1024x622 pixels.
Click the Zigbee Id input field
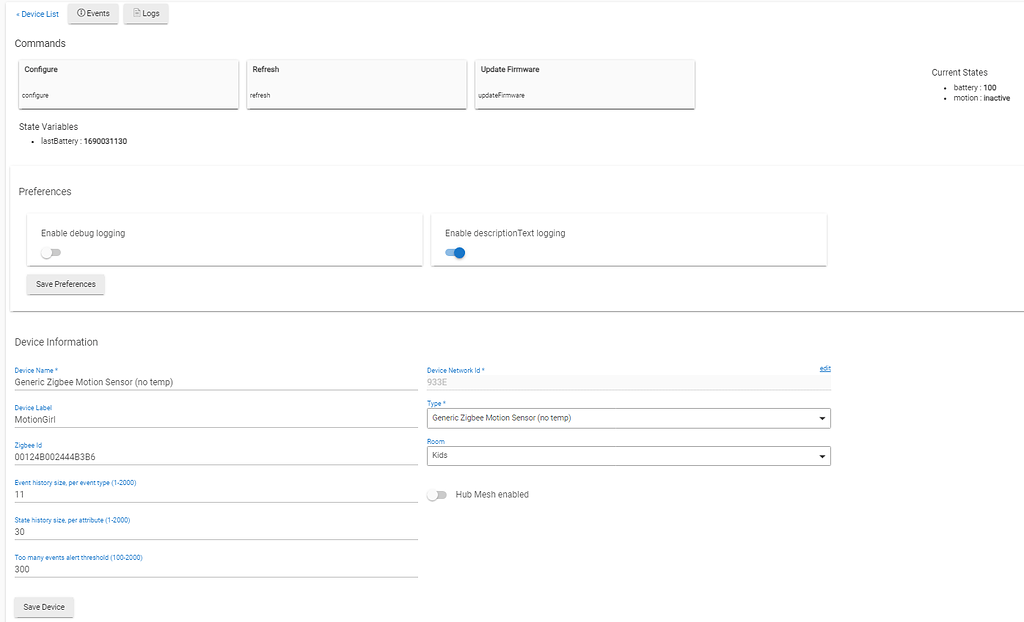215,457
